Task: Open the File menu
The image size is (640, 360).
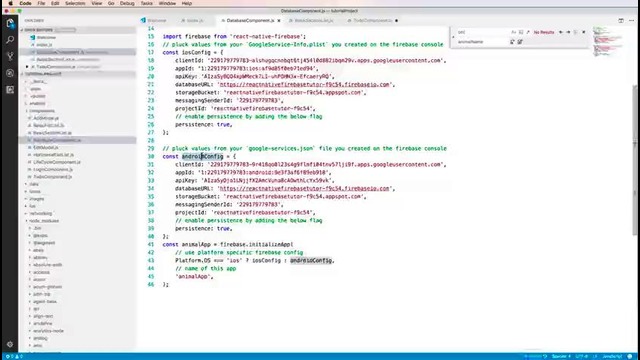Action: click(x=41, y=3)
